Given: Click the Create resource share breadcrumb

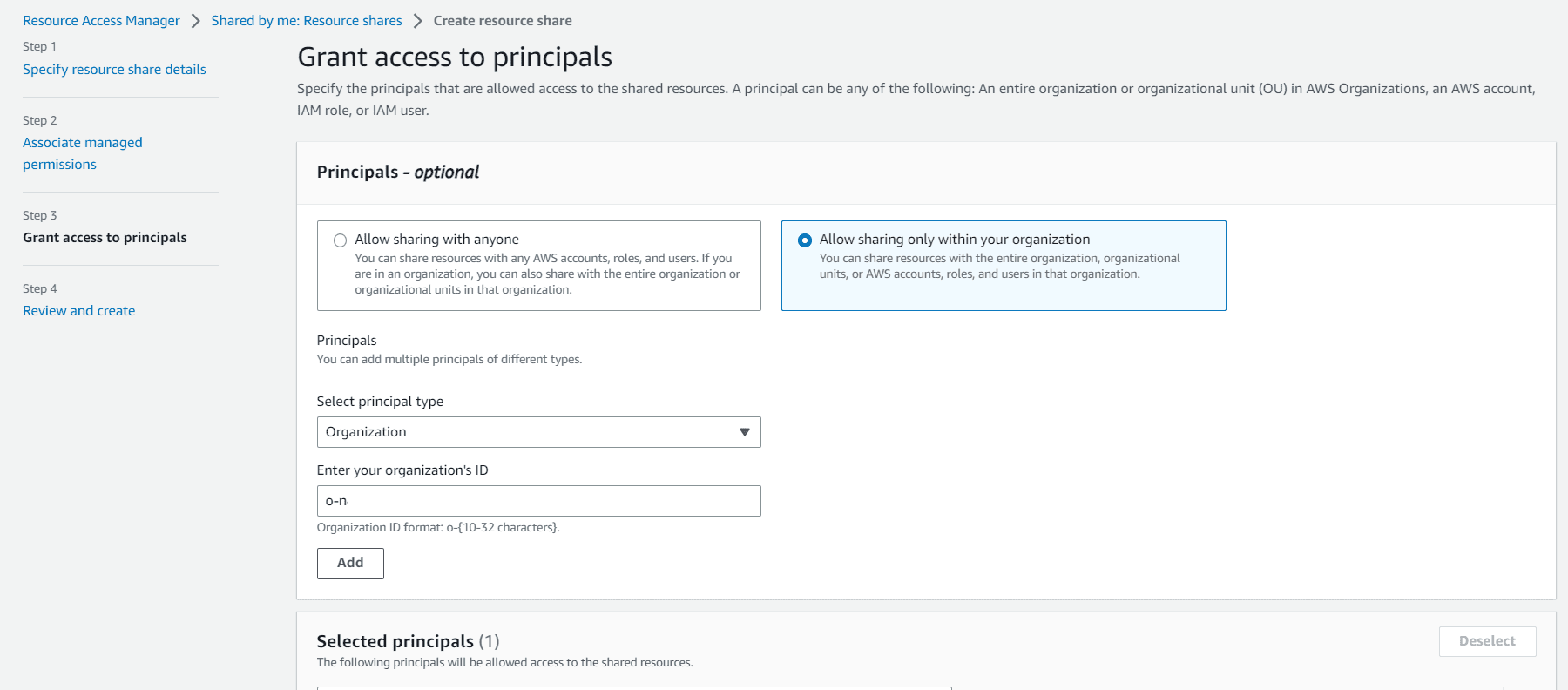Looking at the screenshot, I should pos(503,21).
